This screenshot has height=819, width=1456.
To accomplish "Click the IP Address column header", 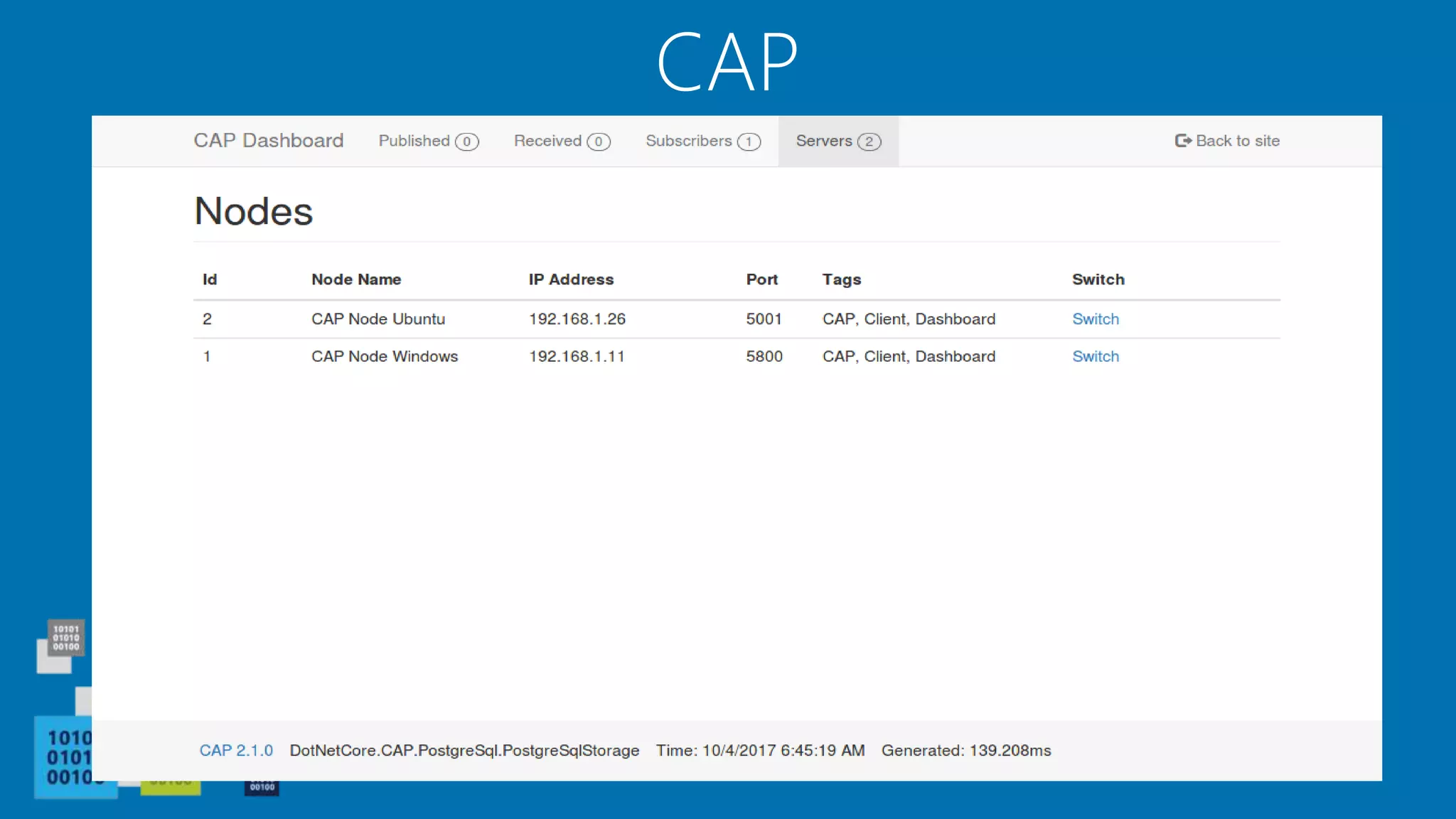I will (x=571, y=279).
